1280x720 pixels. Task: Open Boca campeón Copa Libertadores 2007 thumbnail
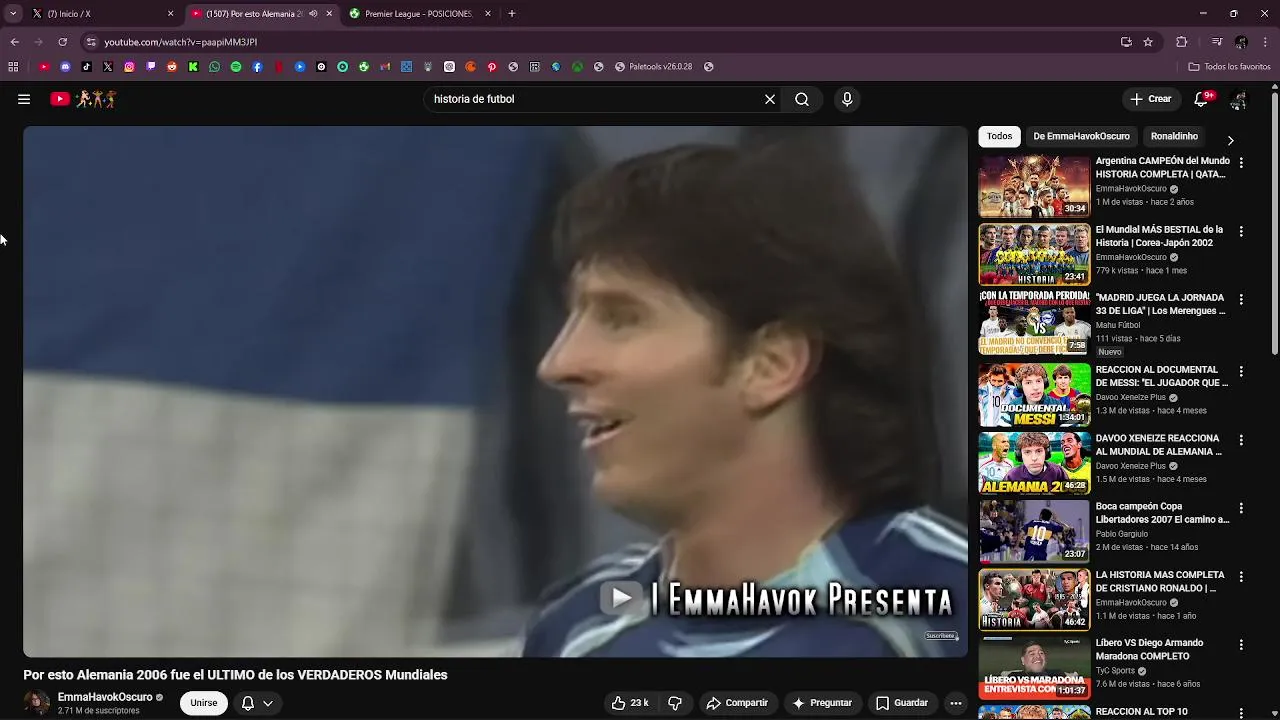click(x=1034, y=531)
